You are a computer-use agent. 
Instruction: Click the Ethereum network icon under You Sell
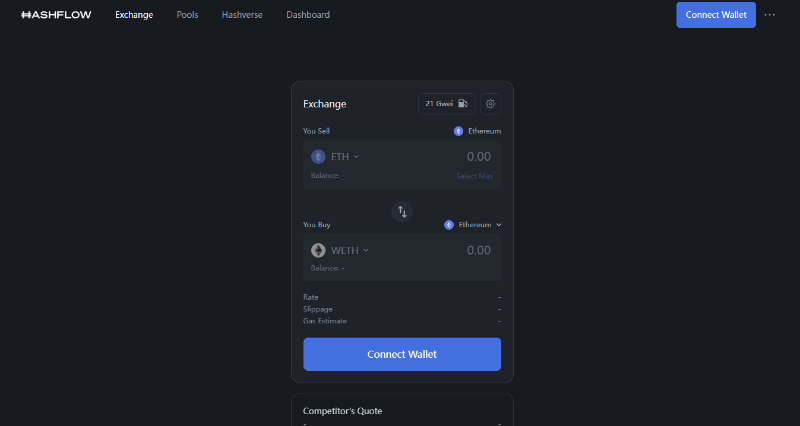point(459,131)
